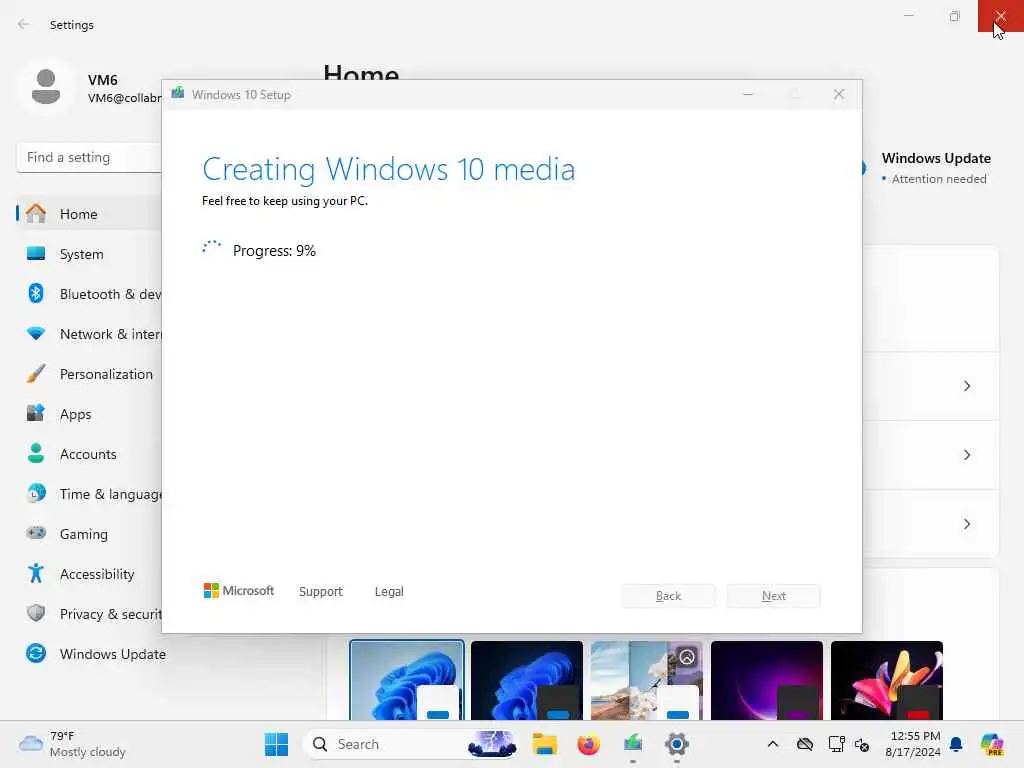Open Network & internet settings
Image resolution: width=1024 pixels, height=768 pixels.
point(89,334)
